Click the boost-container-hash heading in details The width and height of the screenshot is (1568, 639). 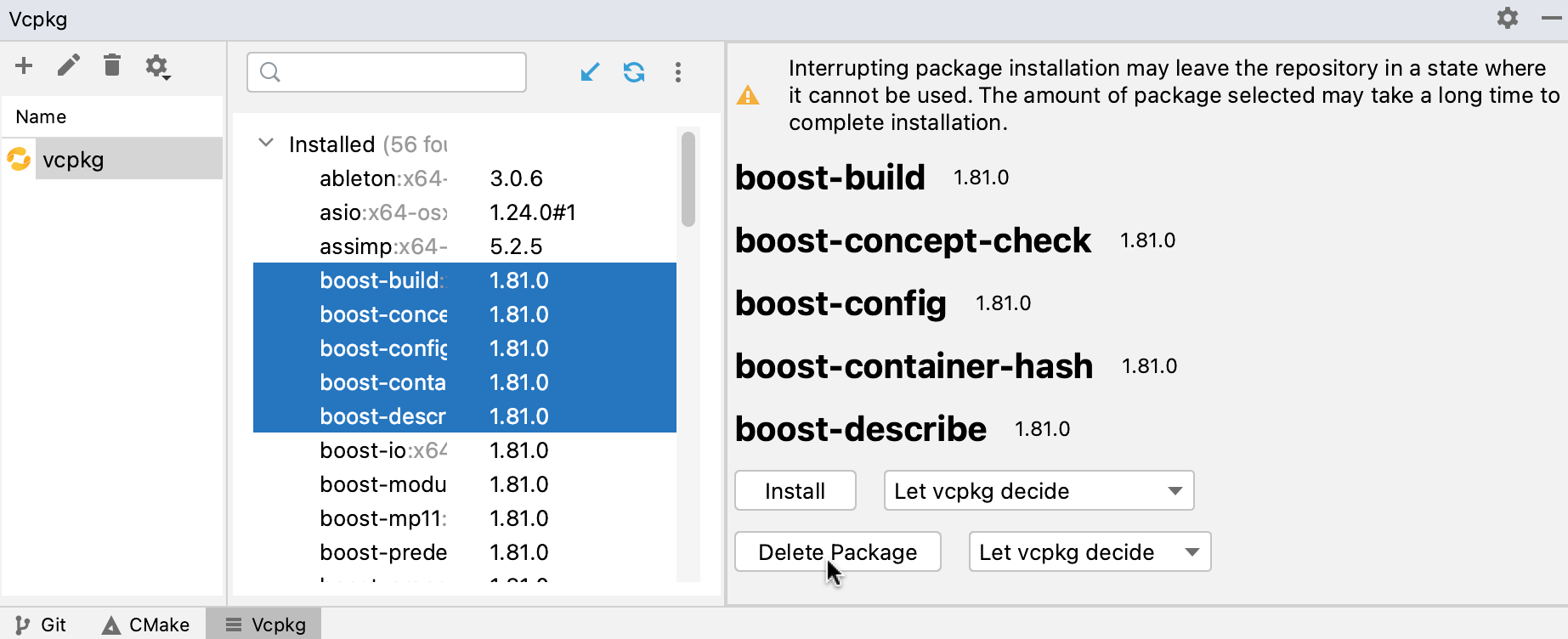point(914,366)
